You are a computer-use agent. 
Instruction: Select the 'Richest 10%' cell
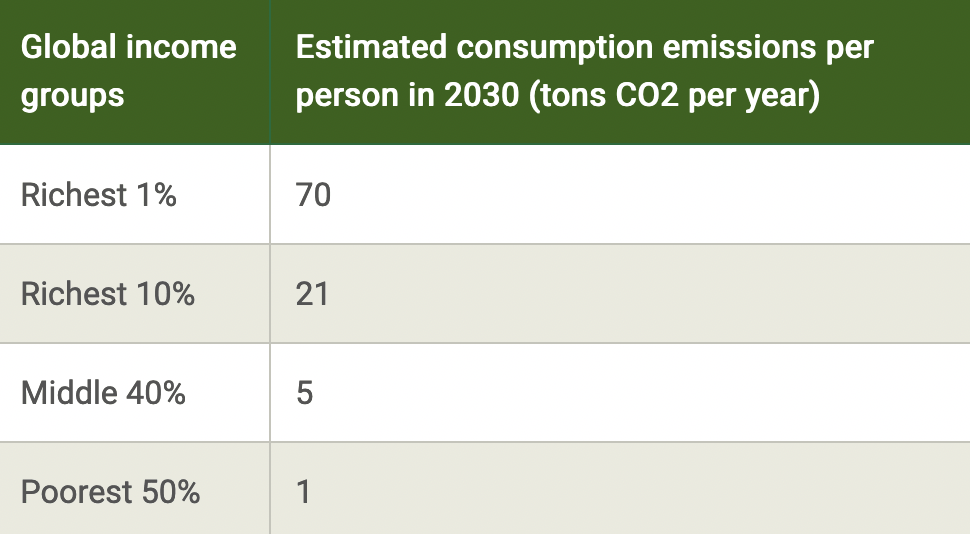(x=108, y=294)
